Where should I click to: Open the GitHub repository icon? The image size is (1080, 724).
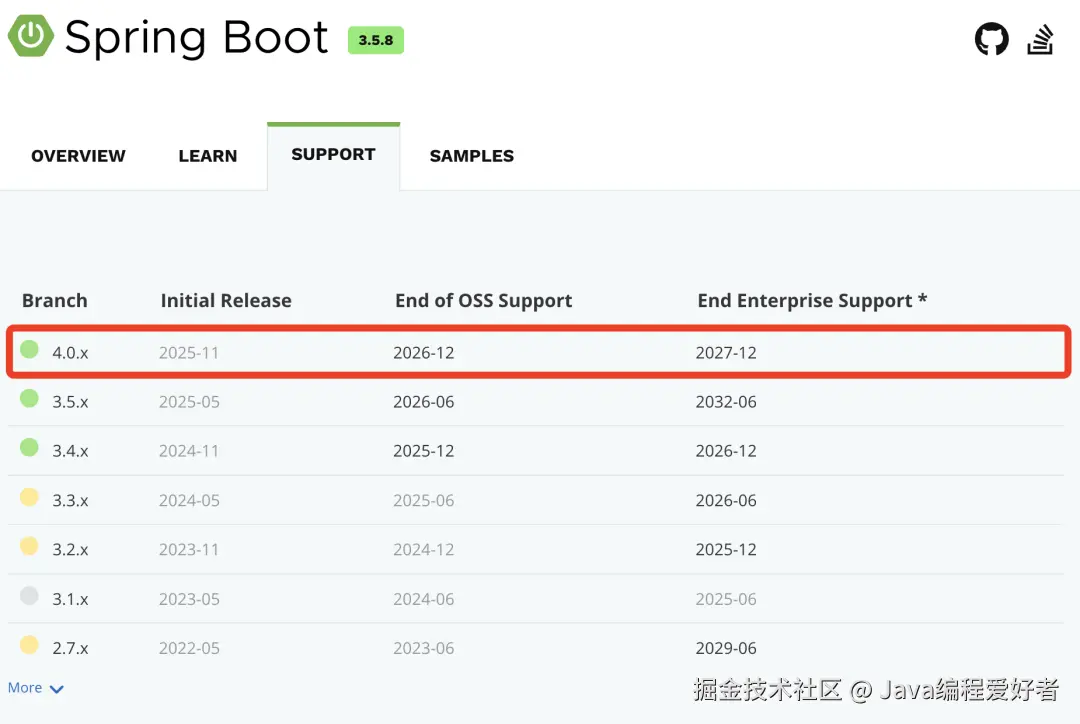click(x=991, y=40)
